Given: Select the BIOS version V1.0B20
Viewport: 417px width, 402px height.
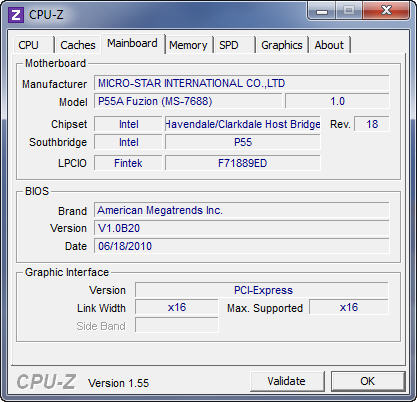Looking at the screenshot, I should coord(241,228).
